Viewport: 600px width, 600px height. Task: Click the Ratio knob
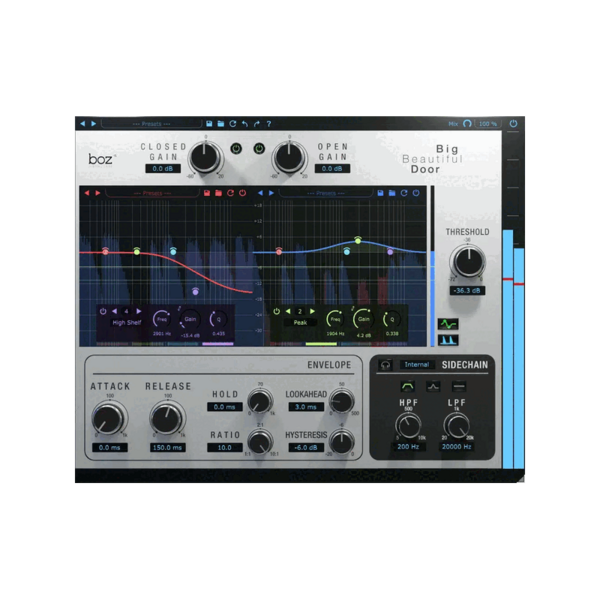261,441
